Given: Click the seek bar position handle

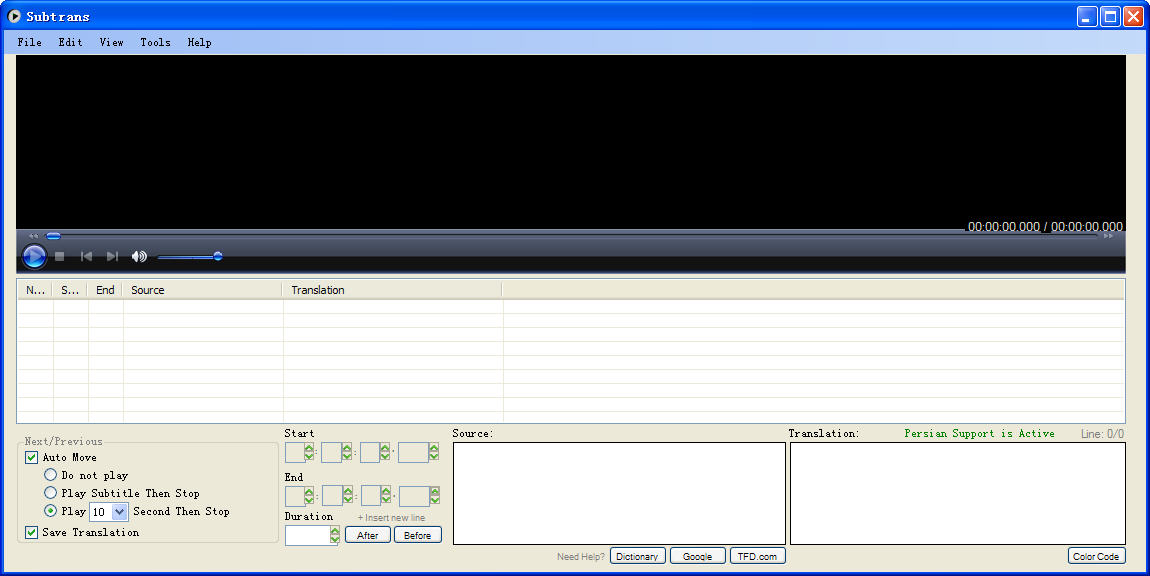Looking at the screenshot, I should [54, 236].
